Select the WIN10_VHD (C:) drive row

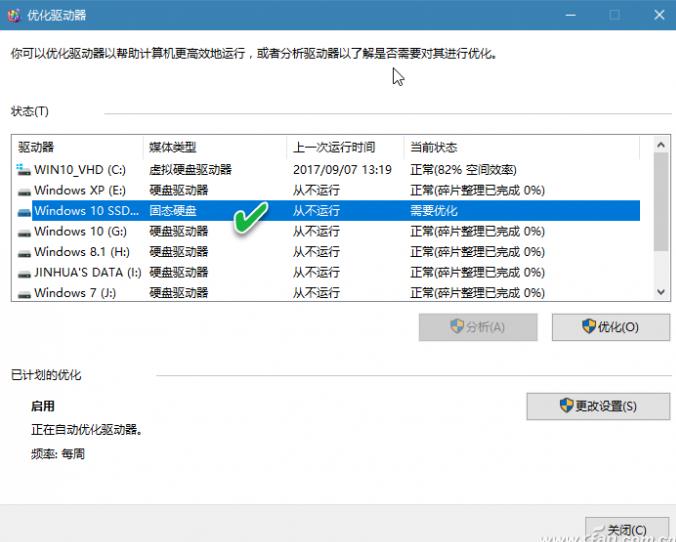[328, 169]
